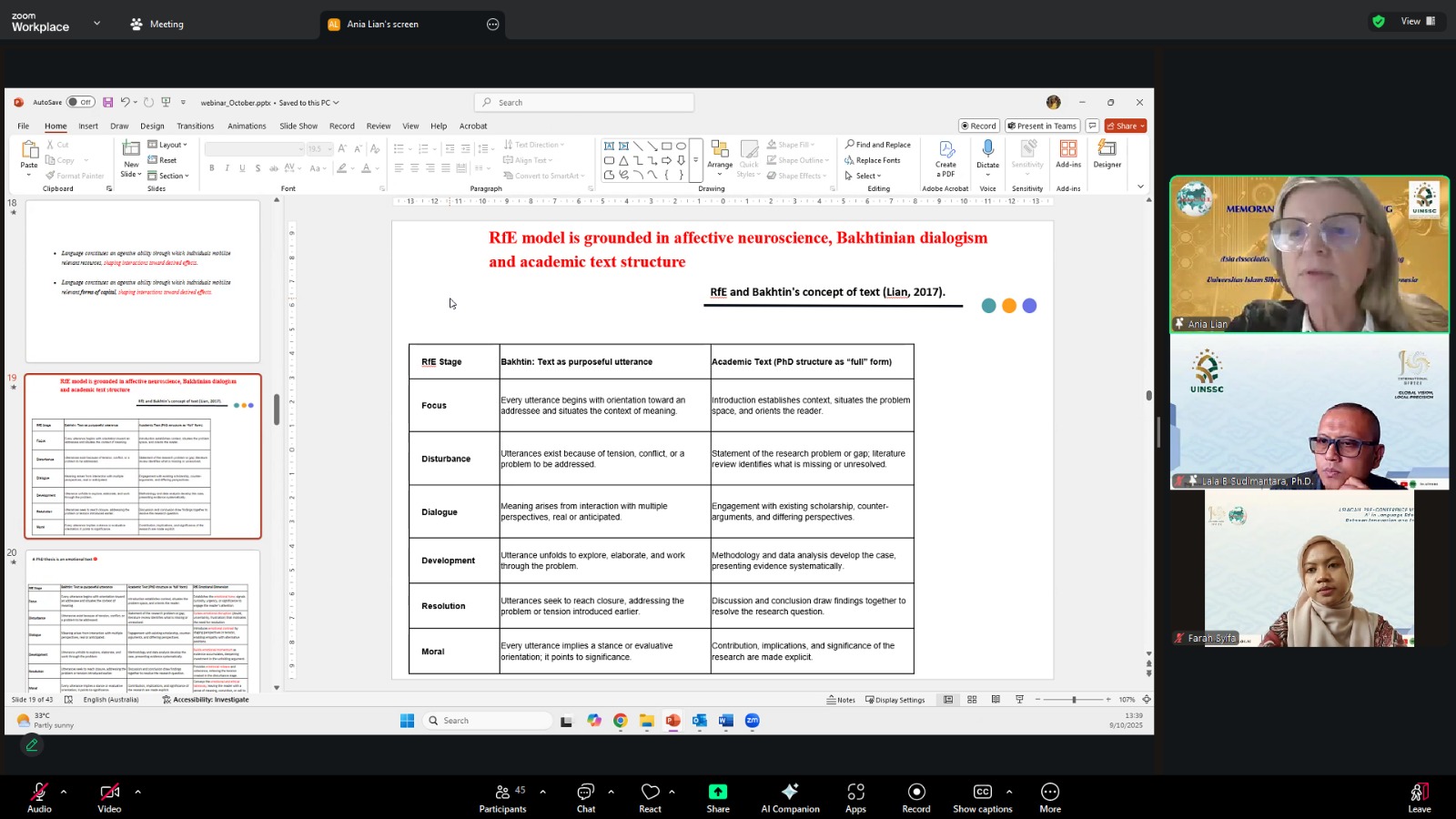This screenshot has height=819, width=1456.
Task: Open the Review tab
Action: click(x=379, y=126)
